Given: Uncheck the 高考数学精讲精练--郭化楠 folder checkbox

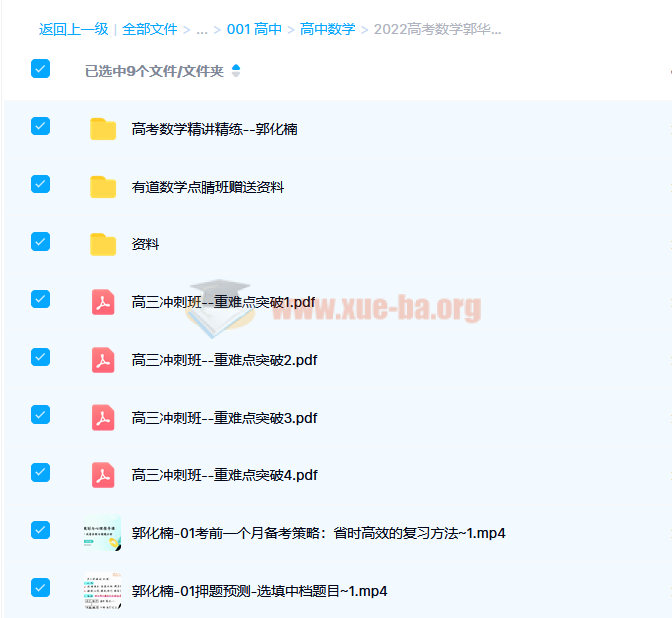Looking at the screenshot, I should coord(40,126).
